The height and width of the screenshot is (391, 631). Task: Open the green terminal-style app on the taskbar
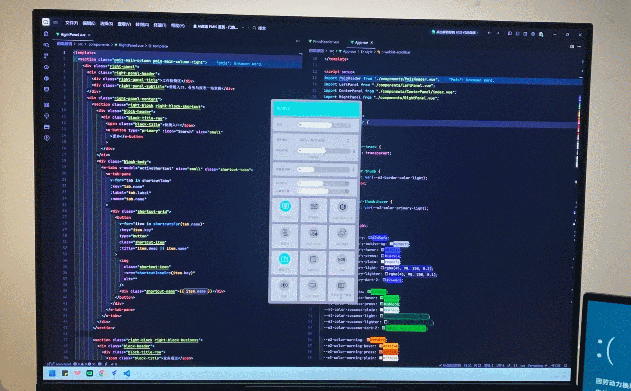tap(89, 373)
